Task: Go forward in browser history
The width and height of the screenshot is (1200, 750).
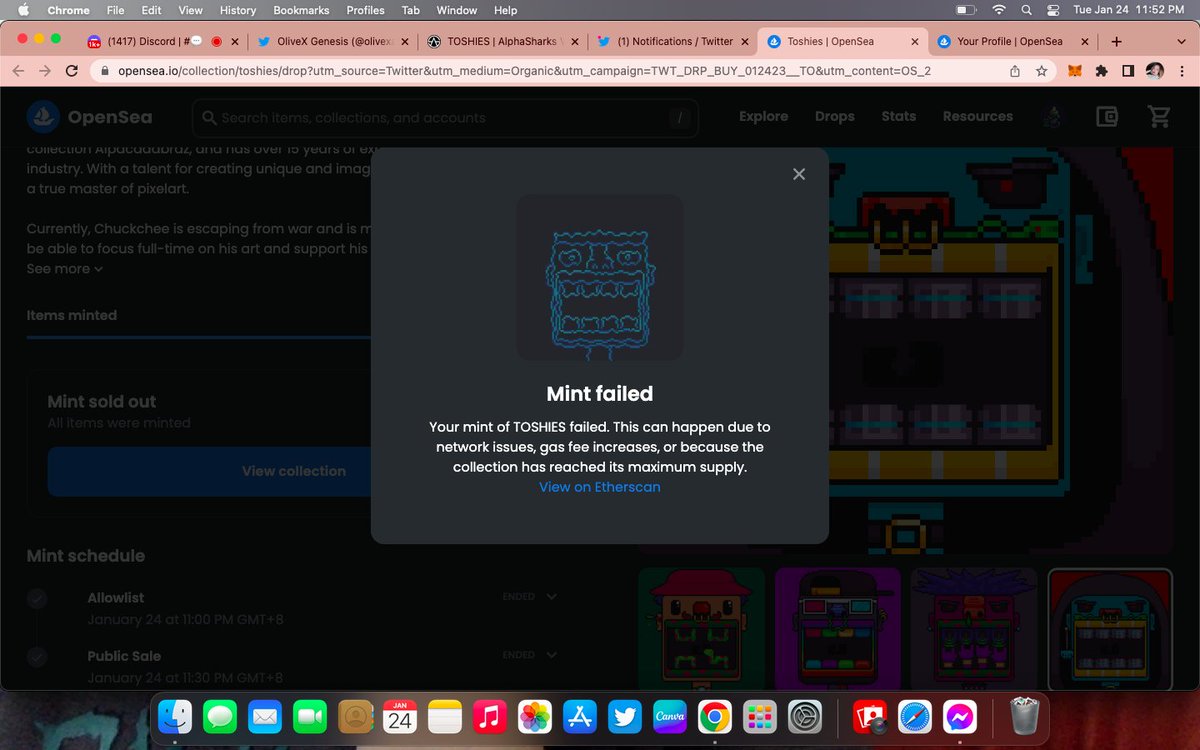Action: (45, 71)
